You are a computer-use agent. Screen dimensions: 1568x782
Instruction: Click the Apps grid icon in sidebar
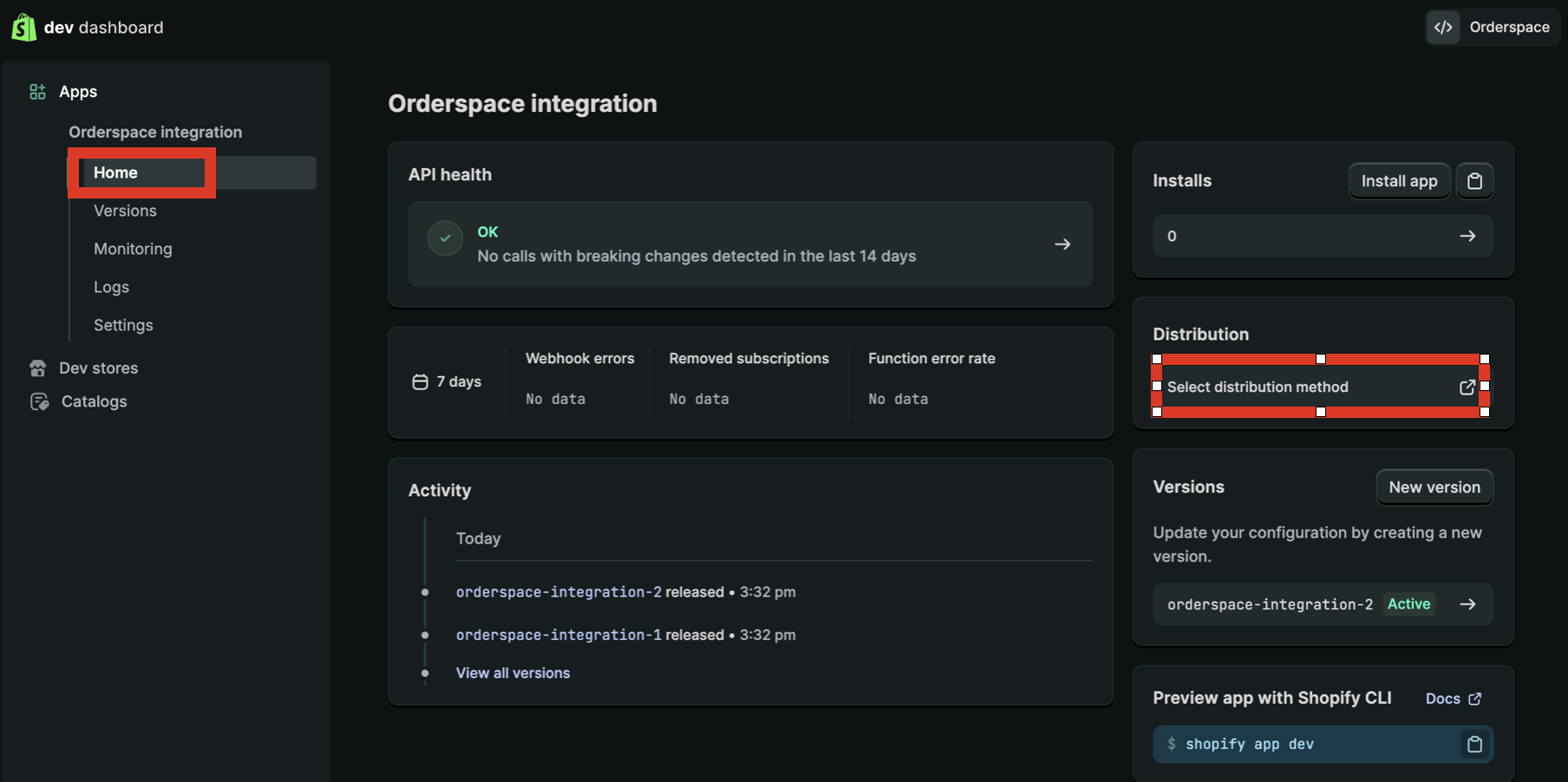coord(37,92)
